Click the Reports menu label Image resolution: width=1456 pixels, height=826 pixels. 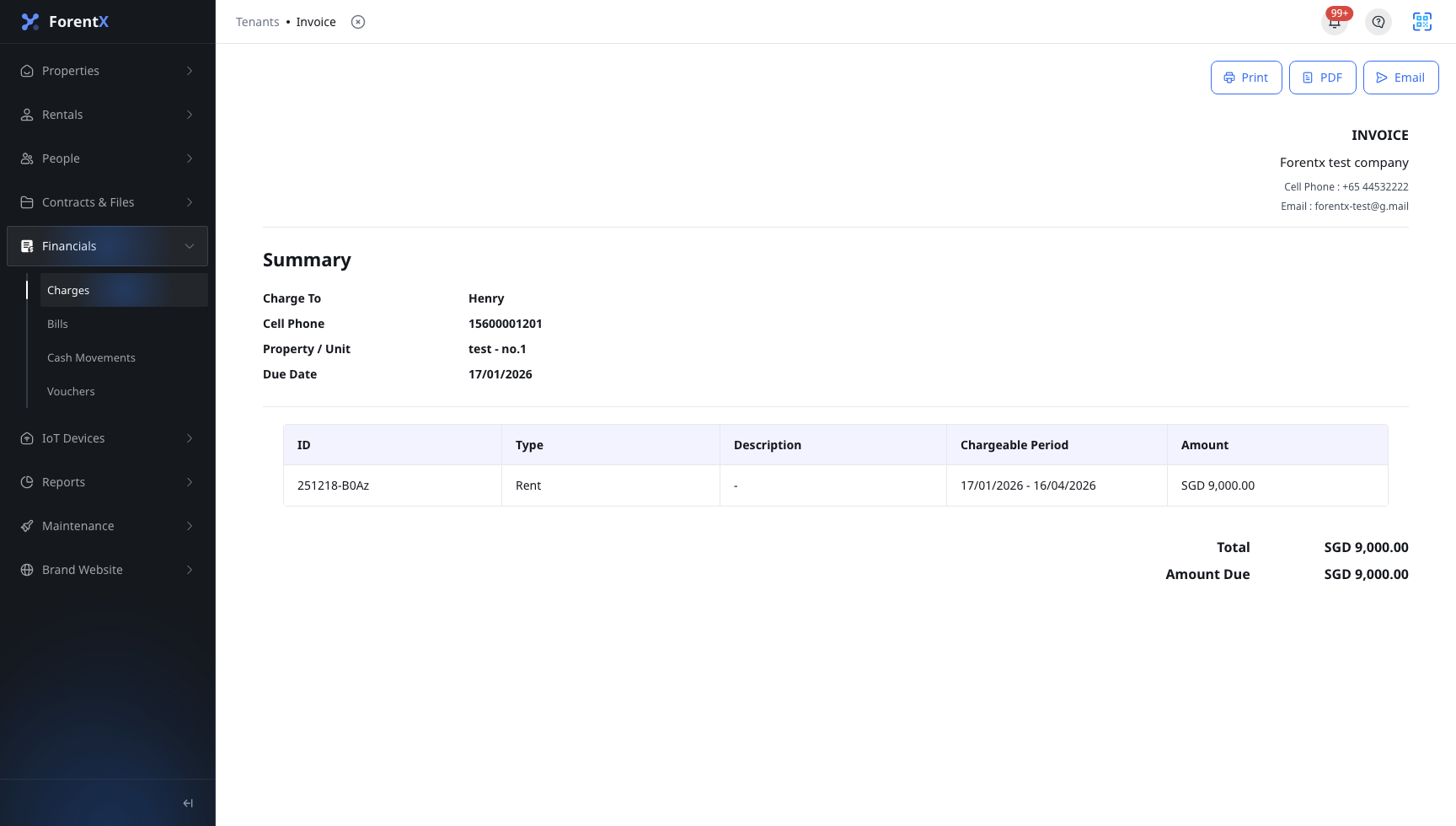[63, 482]
